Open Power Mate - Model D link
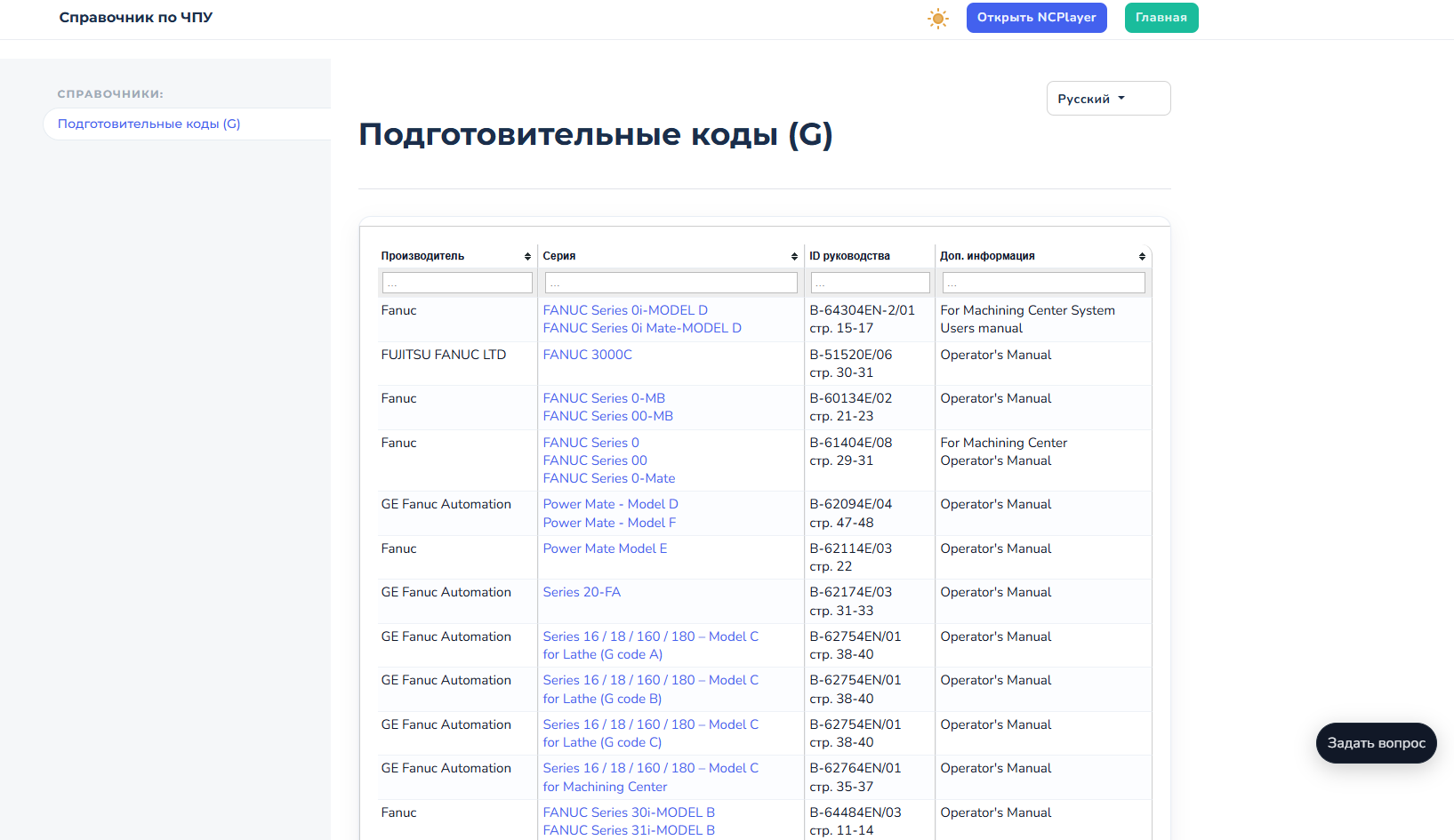Image resolution: width=1454 pixels, height=840 pixels. tap(611, 504)
